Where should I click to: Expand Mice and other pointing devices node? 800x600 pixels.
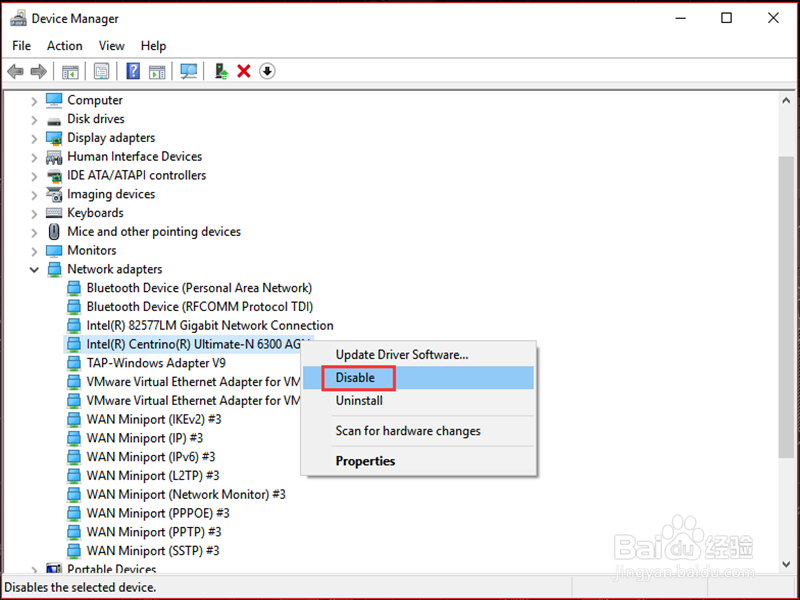34,233
